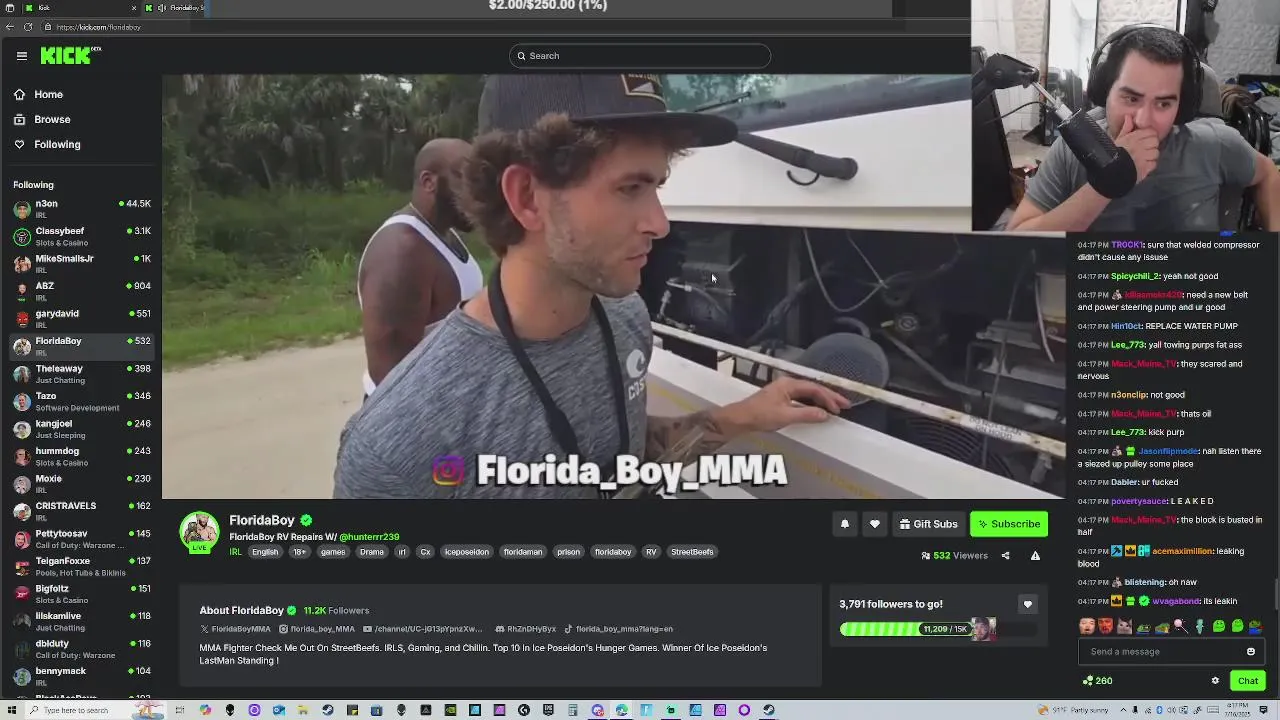Open garydavid channel in sidebar

[81, 319]
